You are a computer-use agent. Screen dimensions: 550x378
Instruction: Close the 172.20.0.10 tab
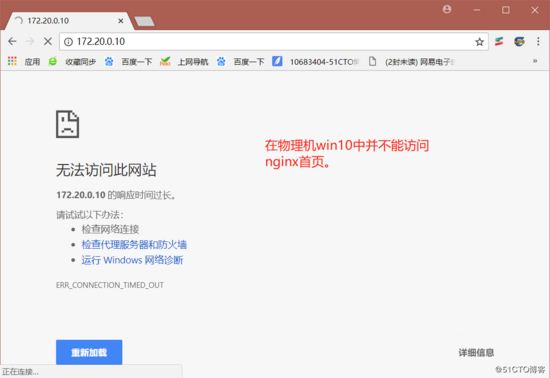[121, 21]
